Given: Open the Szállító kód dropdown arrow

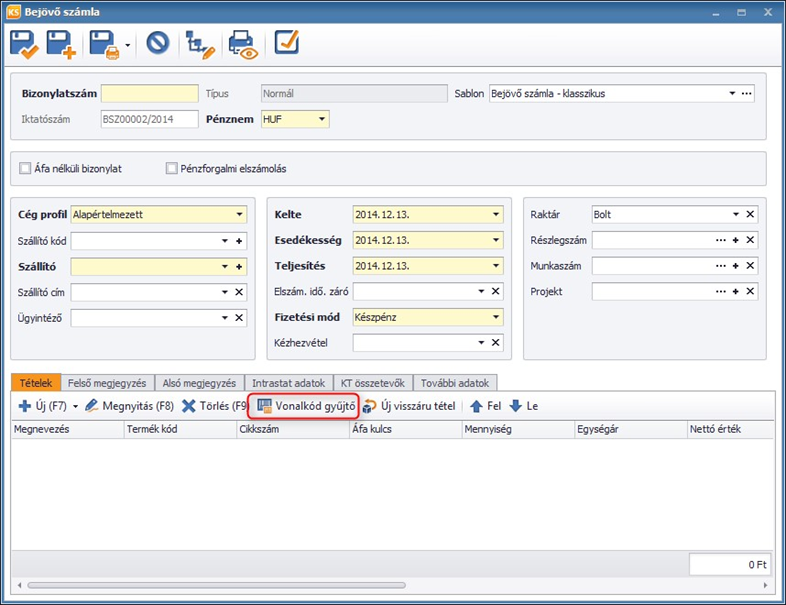Looking at the screenshot, I should click(x=225, y=241).
